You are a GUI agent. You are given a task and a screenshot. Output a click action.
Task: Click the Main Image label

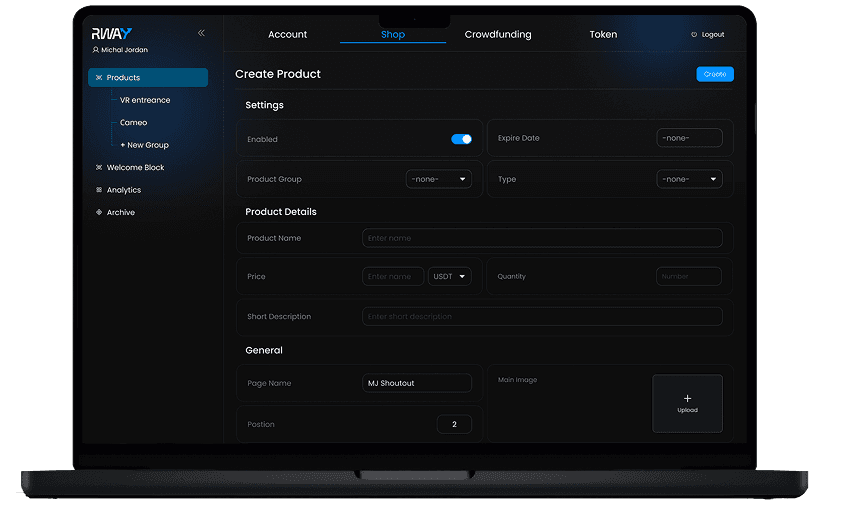click(517, 380)
